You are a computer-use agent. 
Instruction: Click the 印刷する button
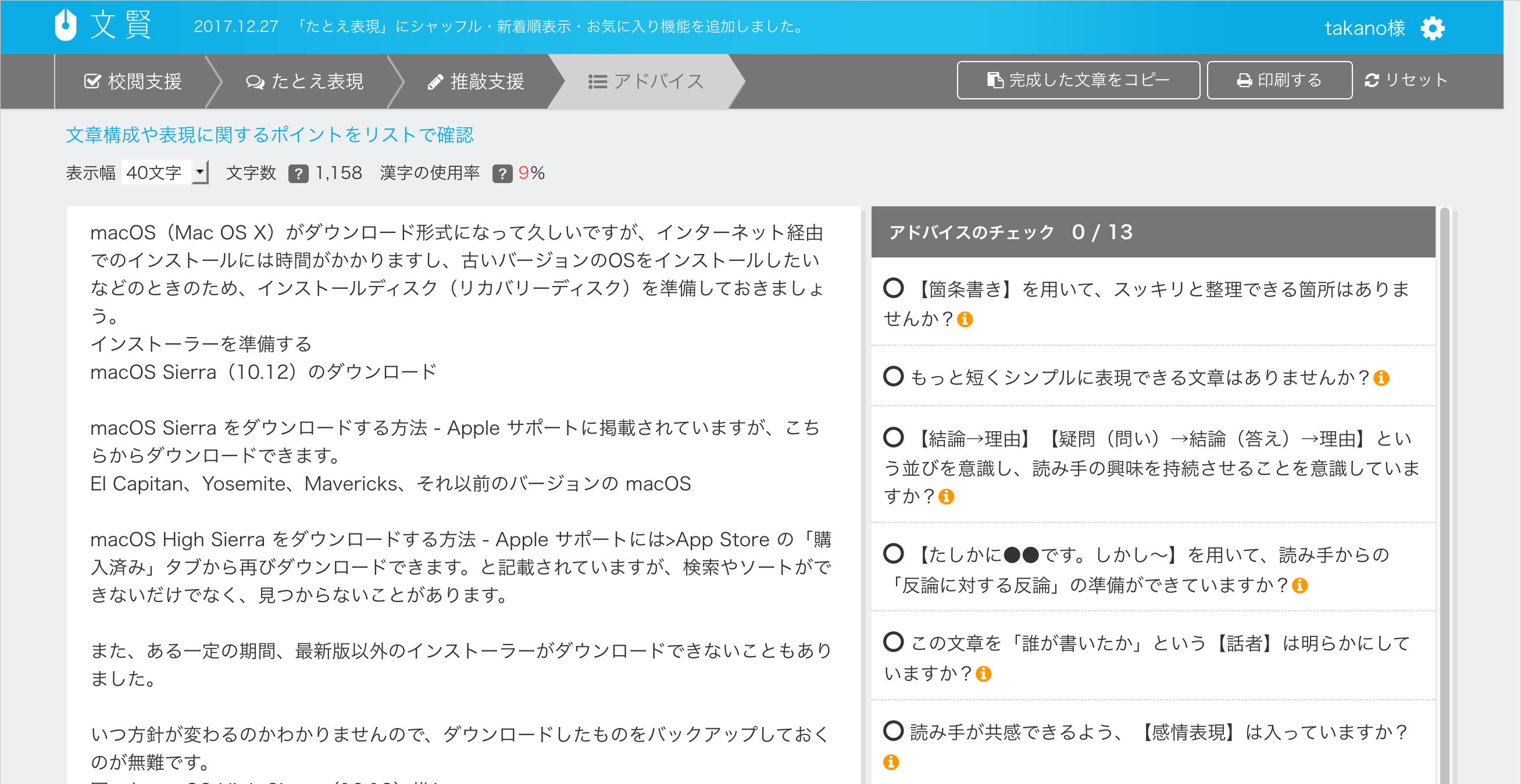pyautogui.click(x=1280, y=80)
